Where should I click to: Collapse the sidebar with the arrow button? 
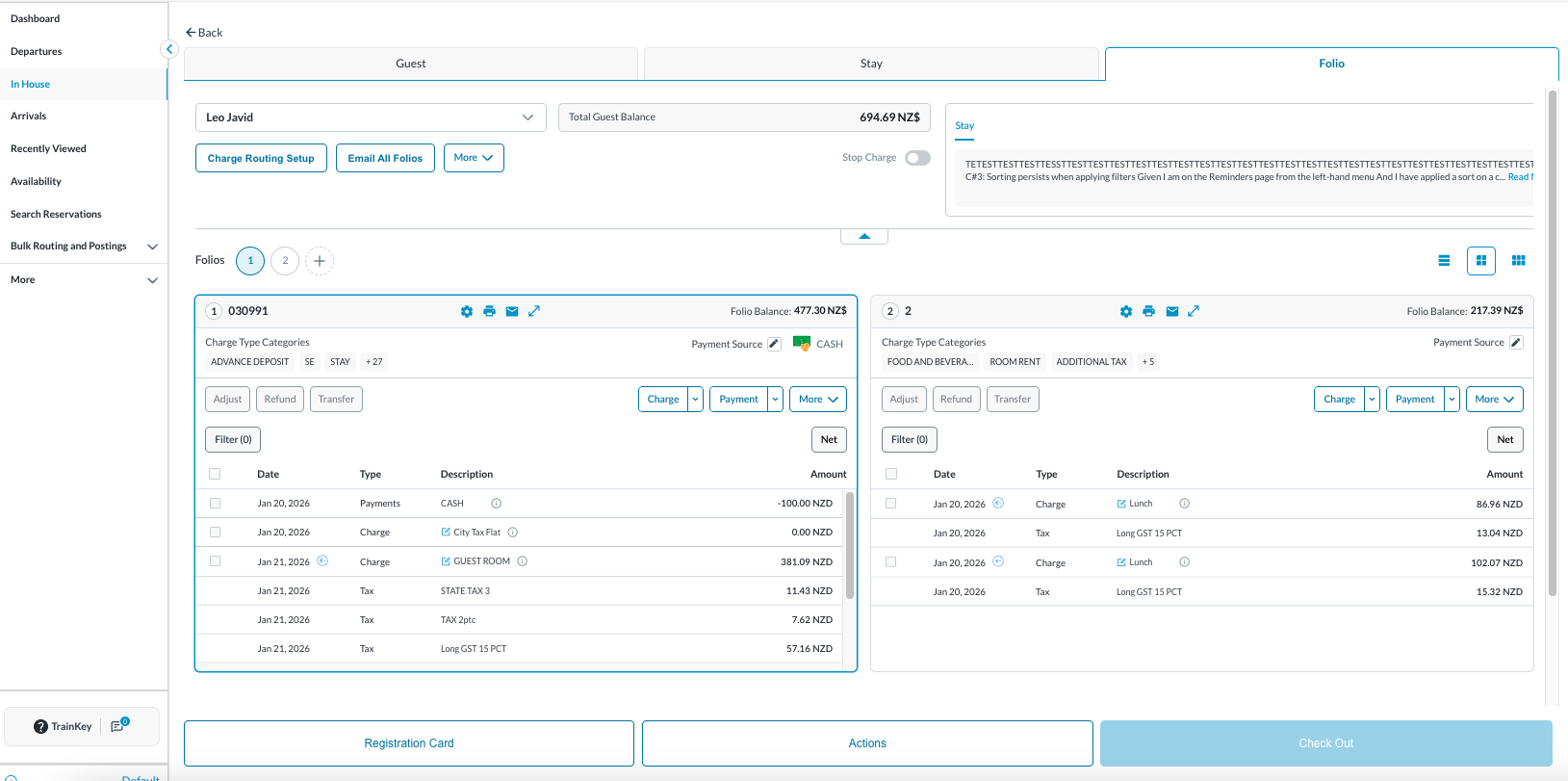coord(169,49)
